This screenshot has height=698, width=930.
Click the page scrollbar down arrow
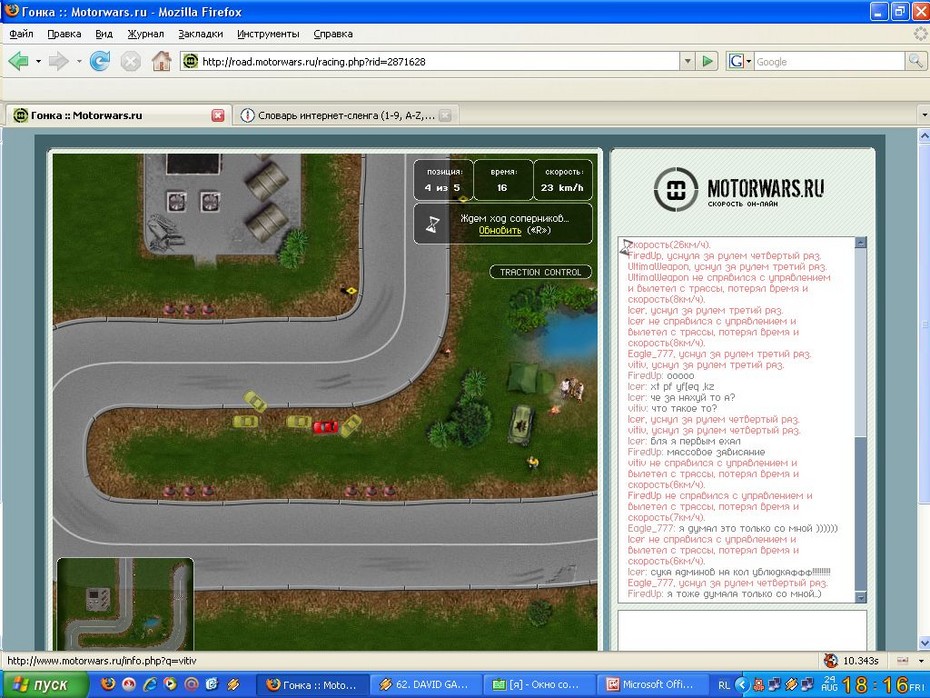tap(924, 643)
